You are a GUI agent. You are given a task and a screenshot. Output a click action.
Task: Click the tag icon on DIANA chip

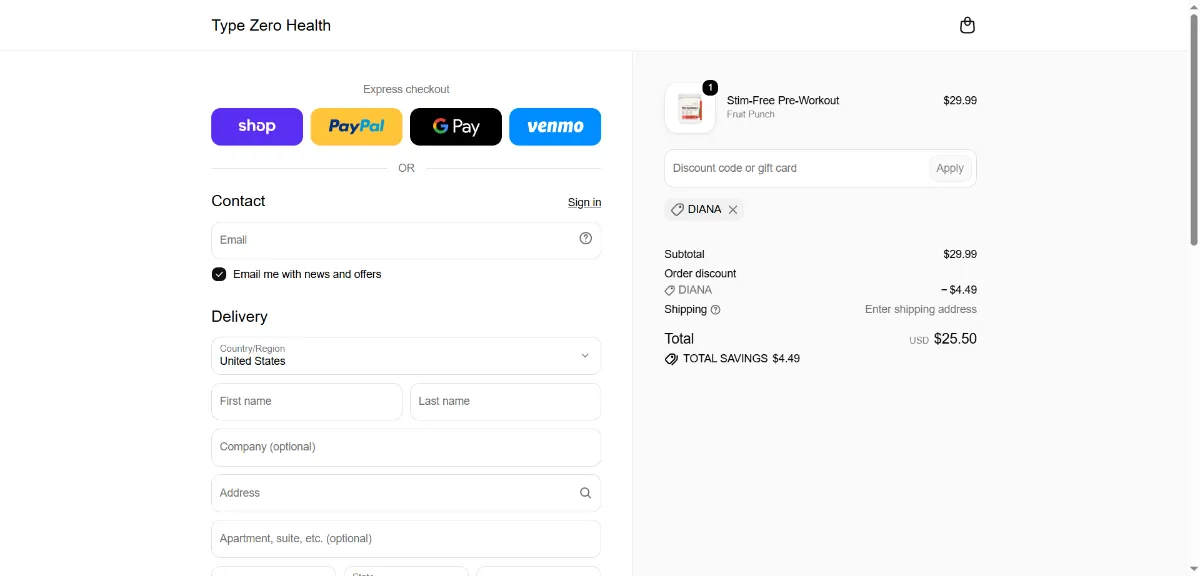[677, 210]
